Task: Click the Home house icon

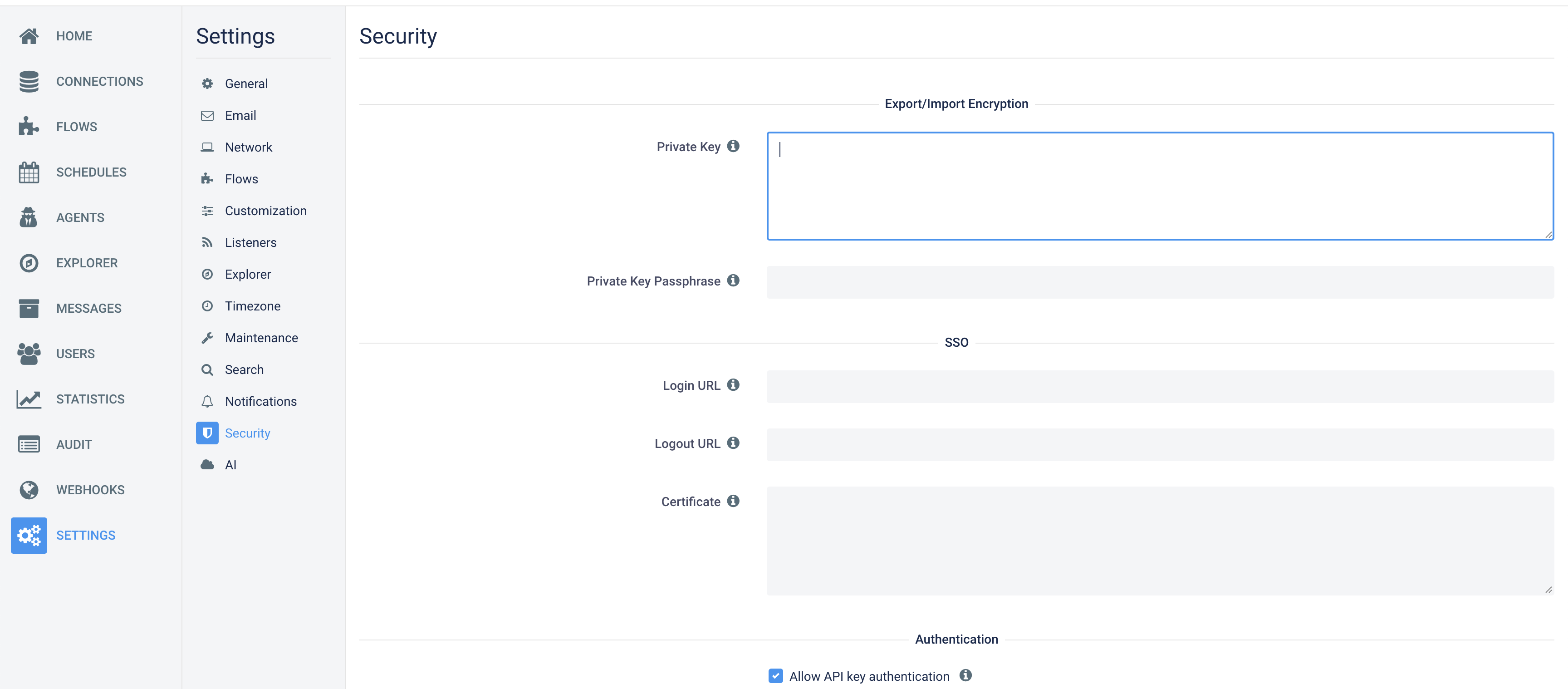Action: click(29, 36)
